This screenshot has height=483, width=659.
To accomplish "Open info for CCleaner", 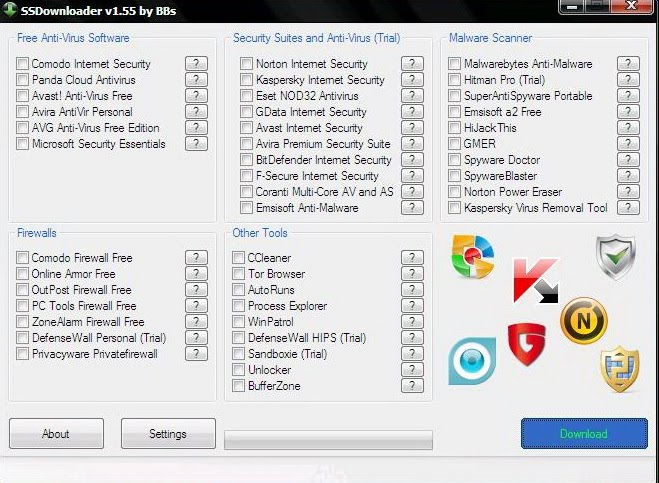I will click(x=412, y=257).
